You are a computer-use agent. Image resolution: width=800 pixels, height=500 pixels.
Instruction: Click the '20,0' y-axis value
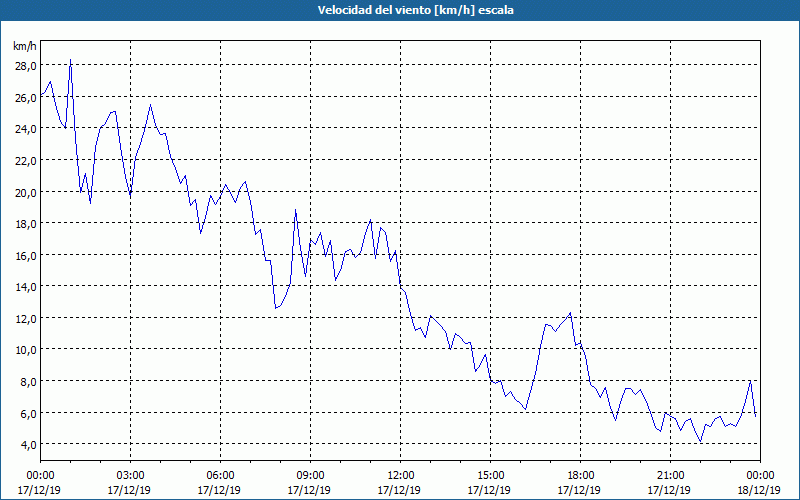coord(26,192)
